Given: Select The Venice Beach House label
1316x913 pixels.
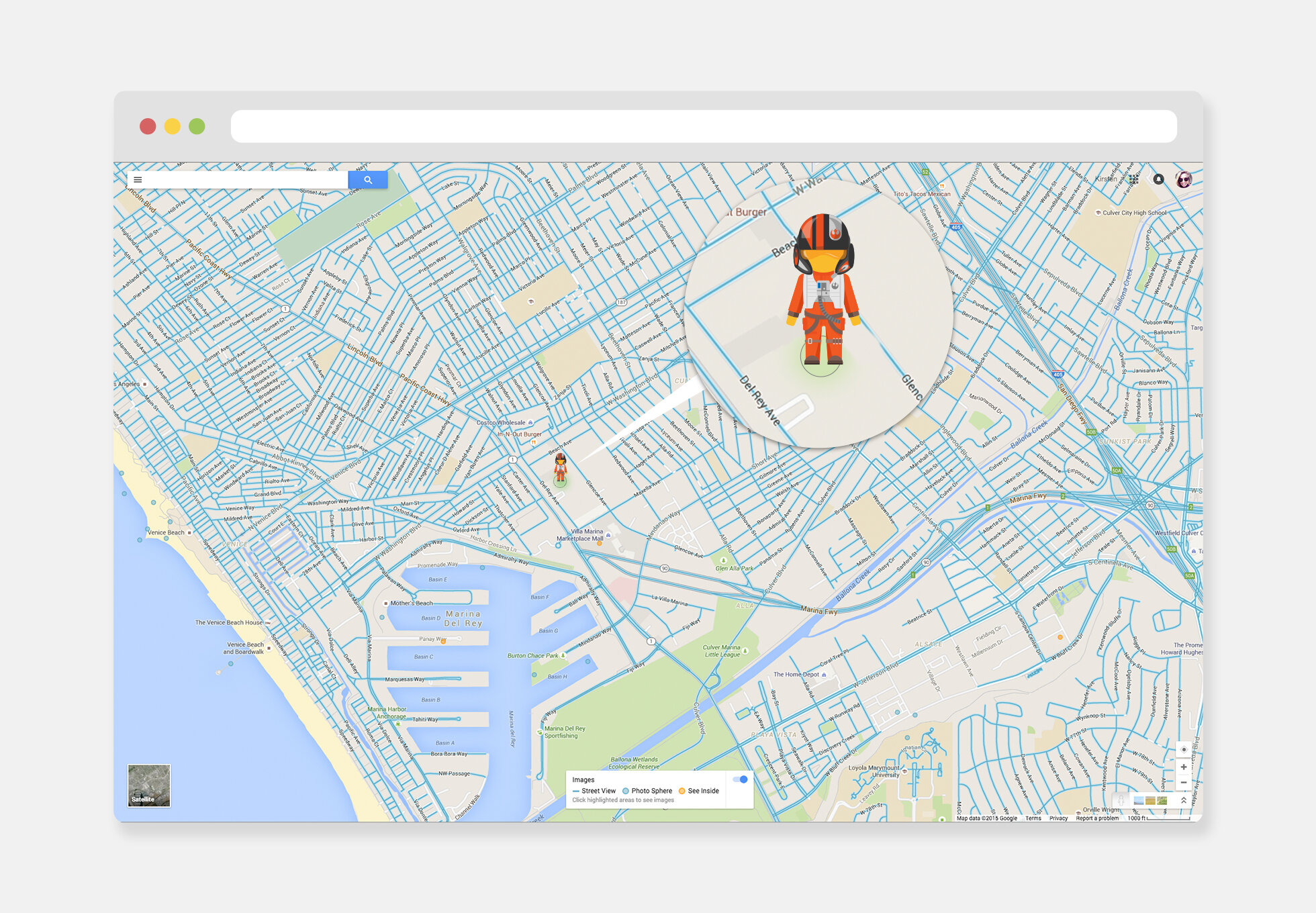Looking at the screenshot, I should 229,622.
